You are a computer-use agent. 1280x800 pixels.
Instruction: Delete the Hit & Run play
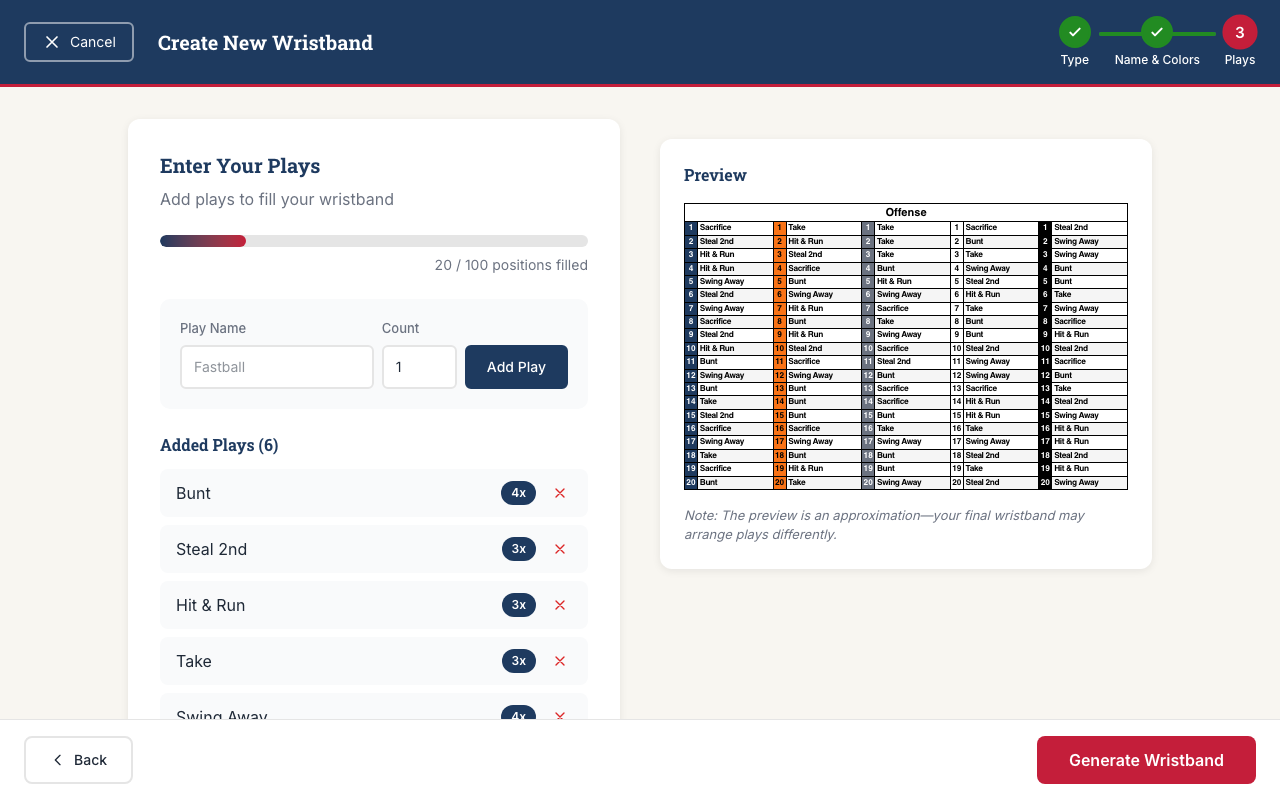(x=560, y=605)
